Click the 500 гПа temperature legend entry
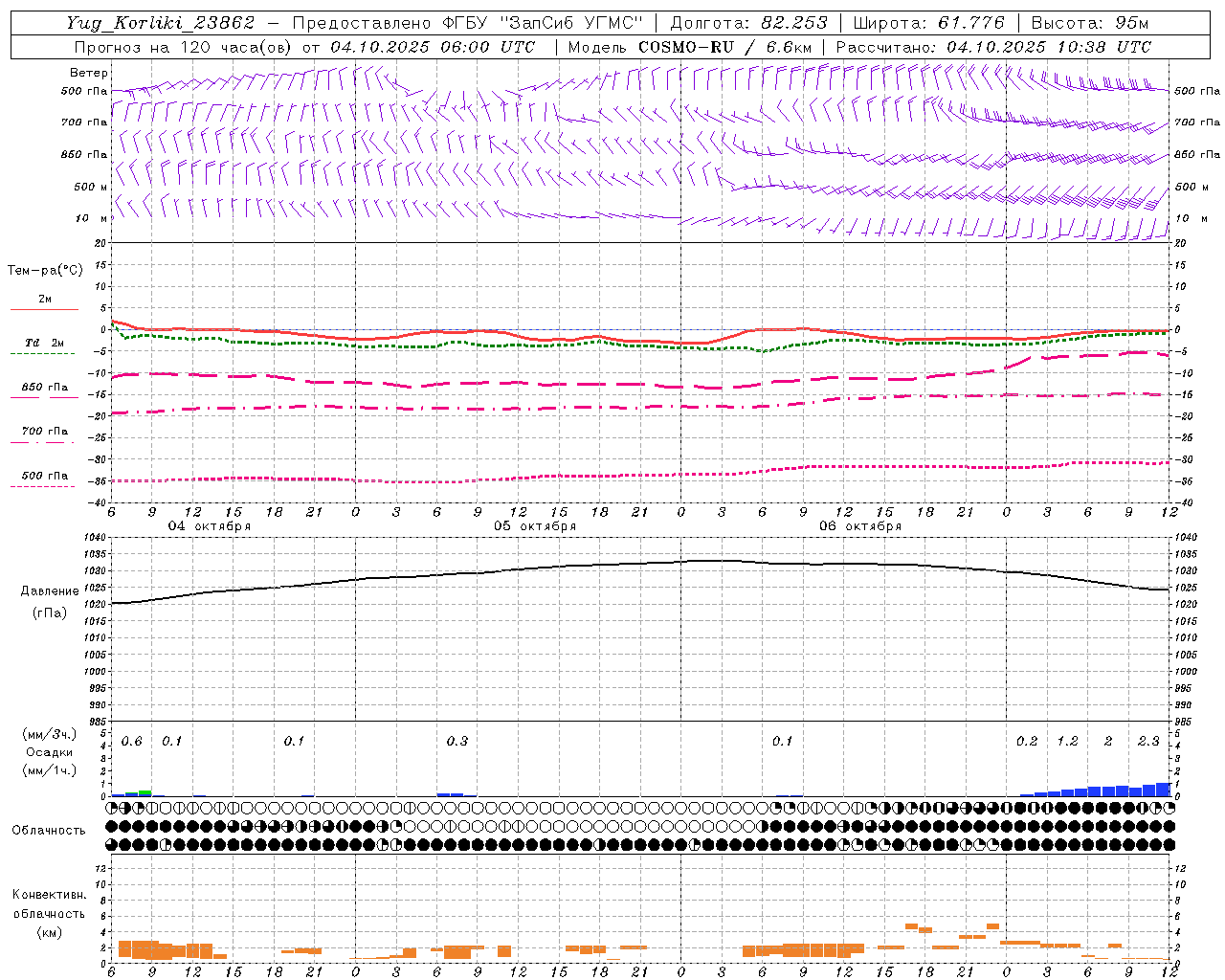 (x=44, y=476)
